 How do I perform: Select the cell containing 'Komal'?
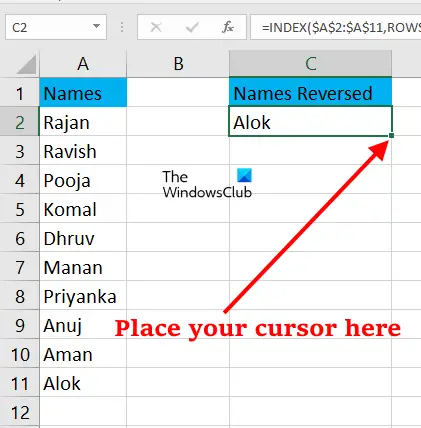83,208
